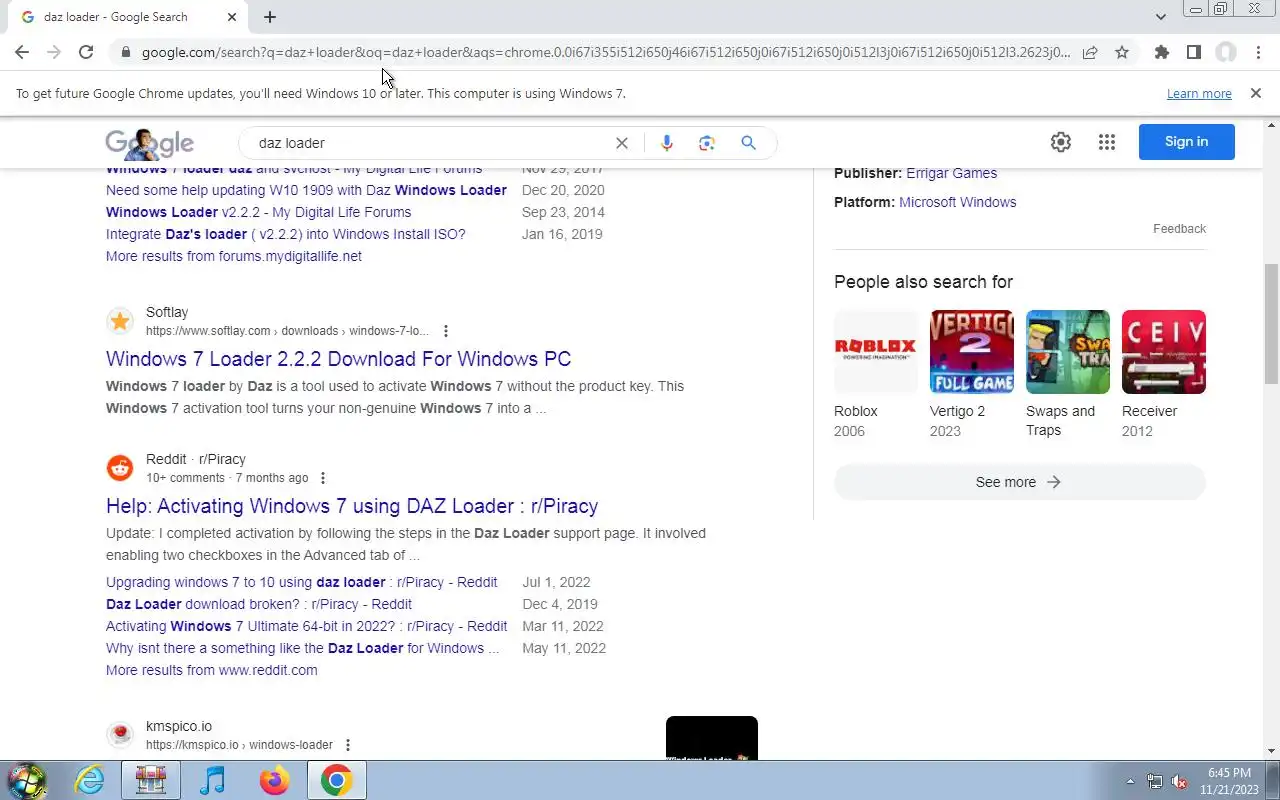Share this page icon in address bar
Image resolution: width=1280 pixels, height=800 pixels.
(x=1090, y=52)
